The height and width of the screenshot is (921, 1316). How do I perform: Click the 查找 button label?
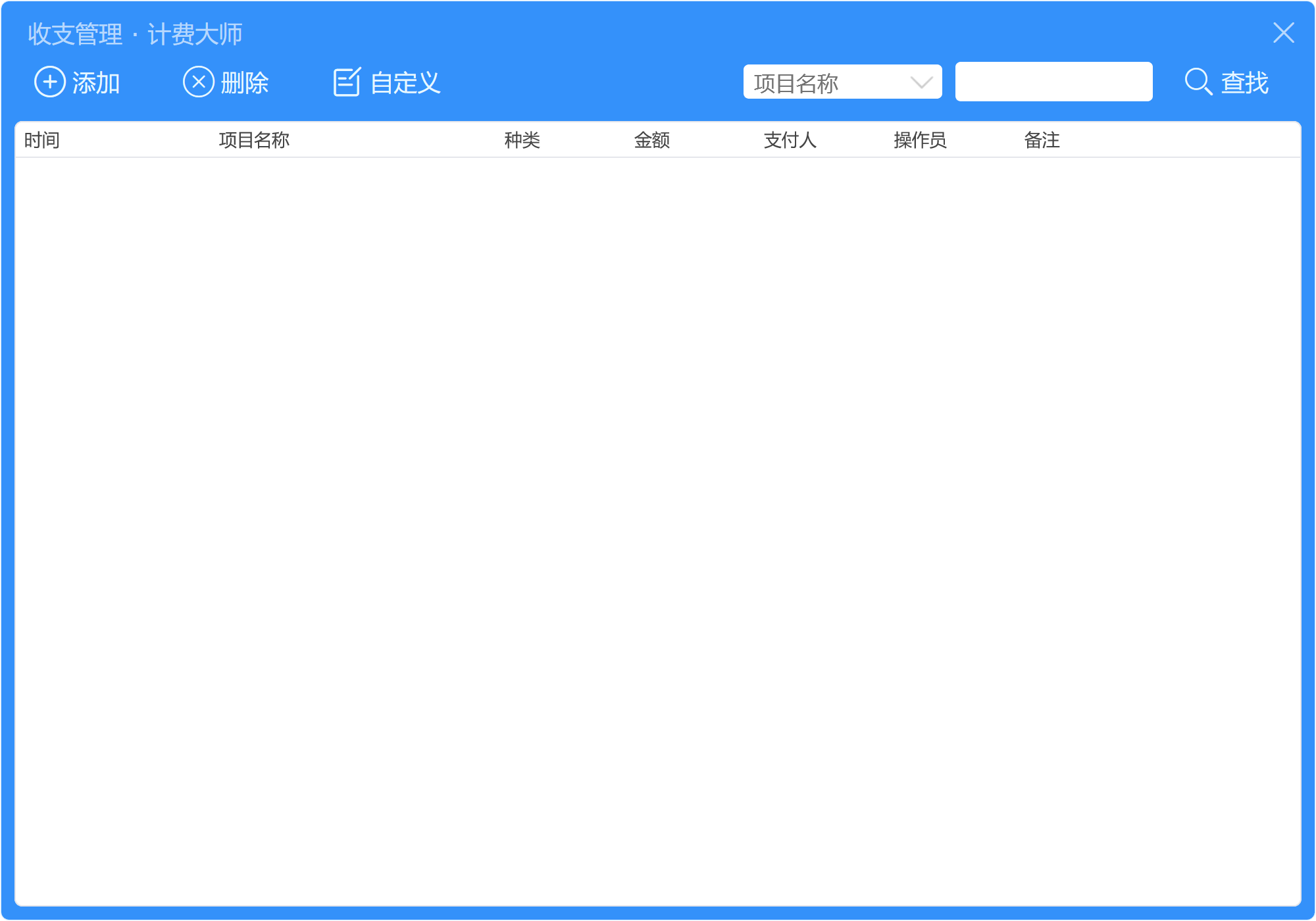click(1245, 83)
